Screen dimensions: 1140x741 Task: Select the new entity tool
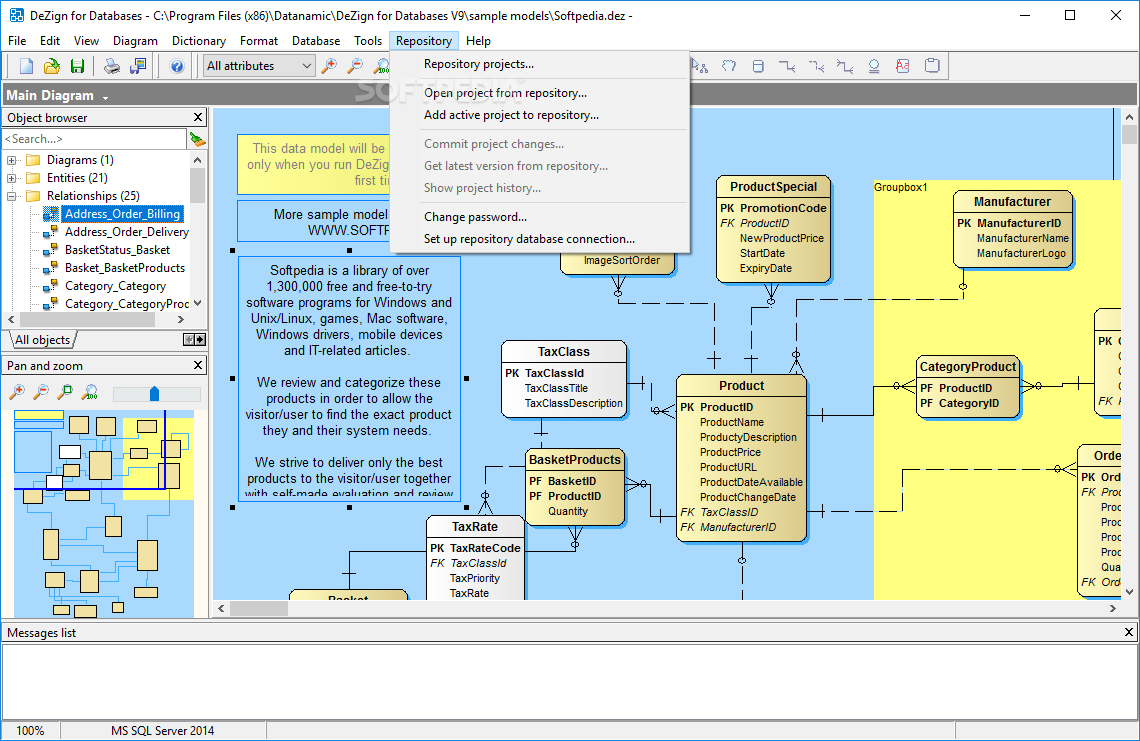coord(758,66)
